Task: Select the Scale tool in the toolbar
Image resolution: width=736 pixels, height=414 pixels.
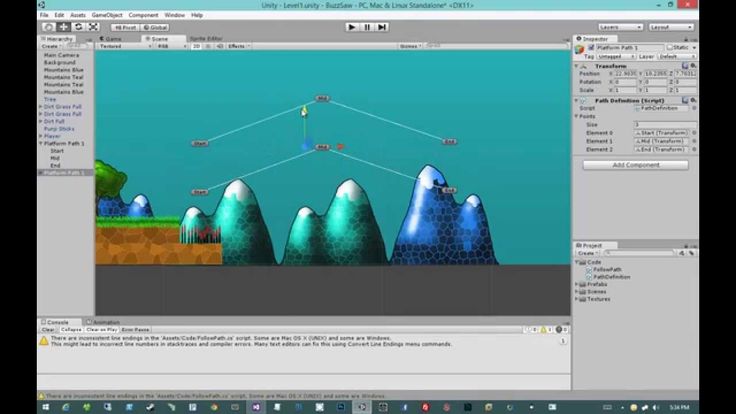Action: [x=93, y=27]
